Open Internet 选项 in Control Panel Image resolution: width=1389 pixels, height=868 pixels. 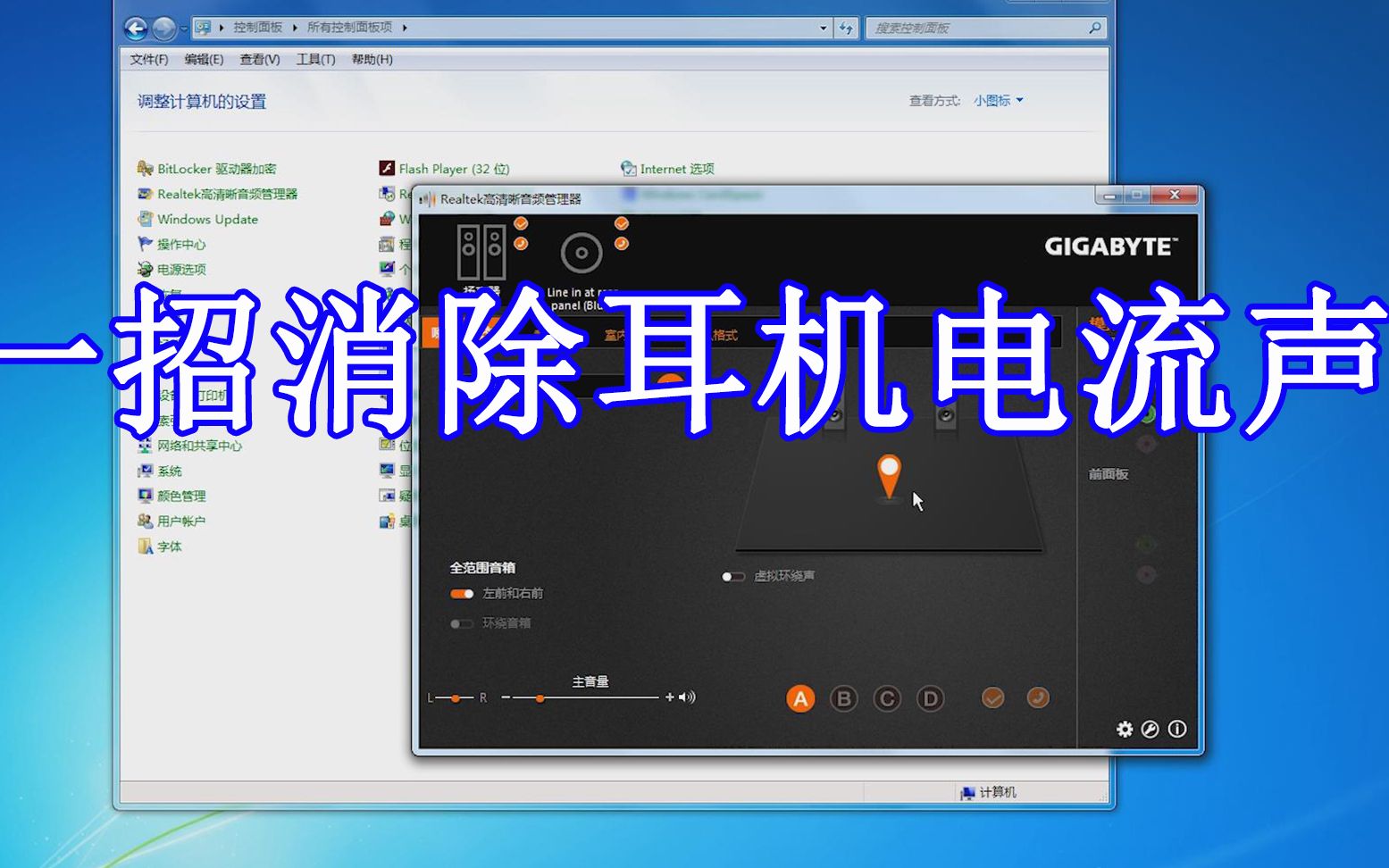(x=667, y=169)
